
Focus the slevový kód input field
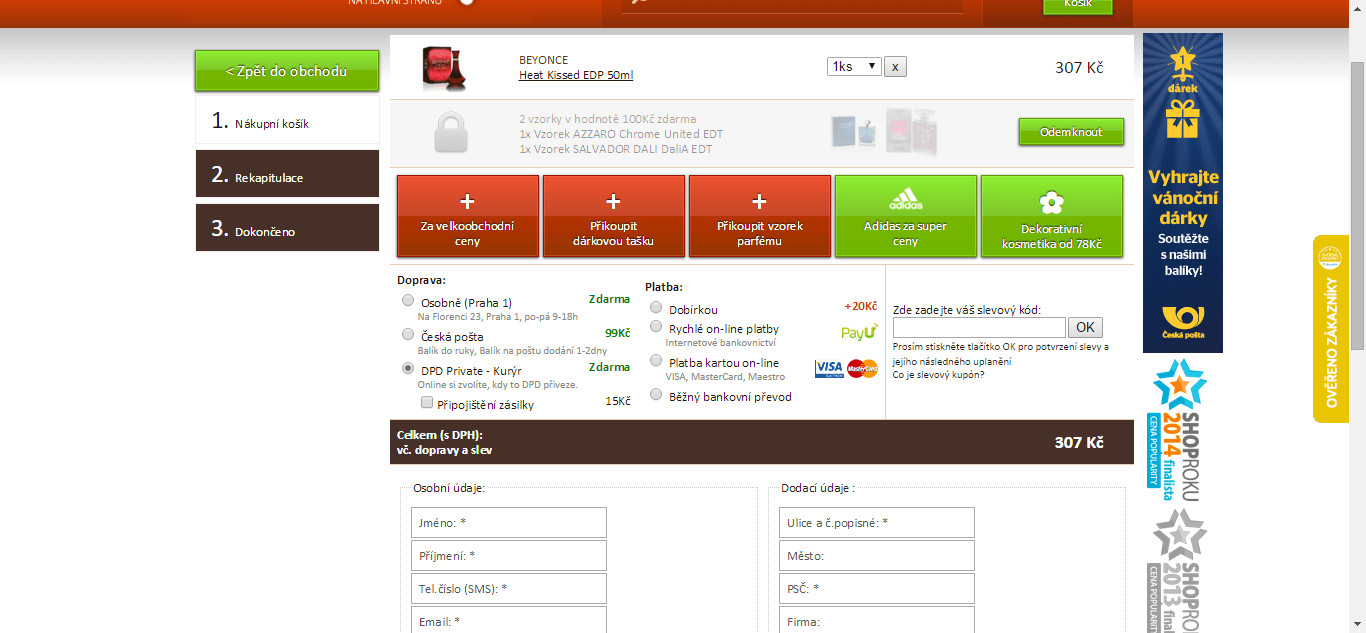click(x=979, y=327)
